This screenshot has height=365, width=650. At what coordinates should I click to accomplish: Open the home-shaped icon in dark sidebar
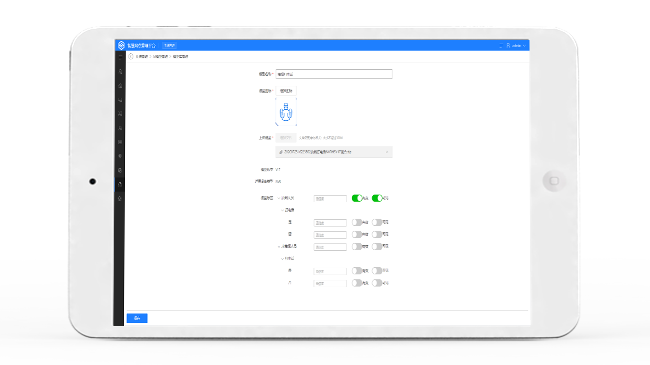[120, 85]
